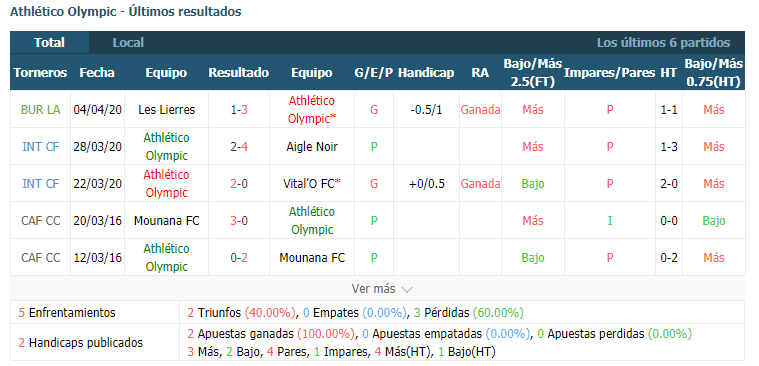Click the Impares/Pares column header

point(609,73)
